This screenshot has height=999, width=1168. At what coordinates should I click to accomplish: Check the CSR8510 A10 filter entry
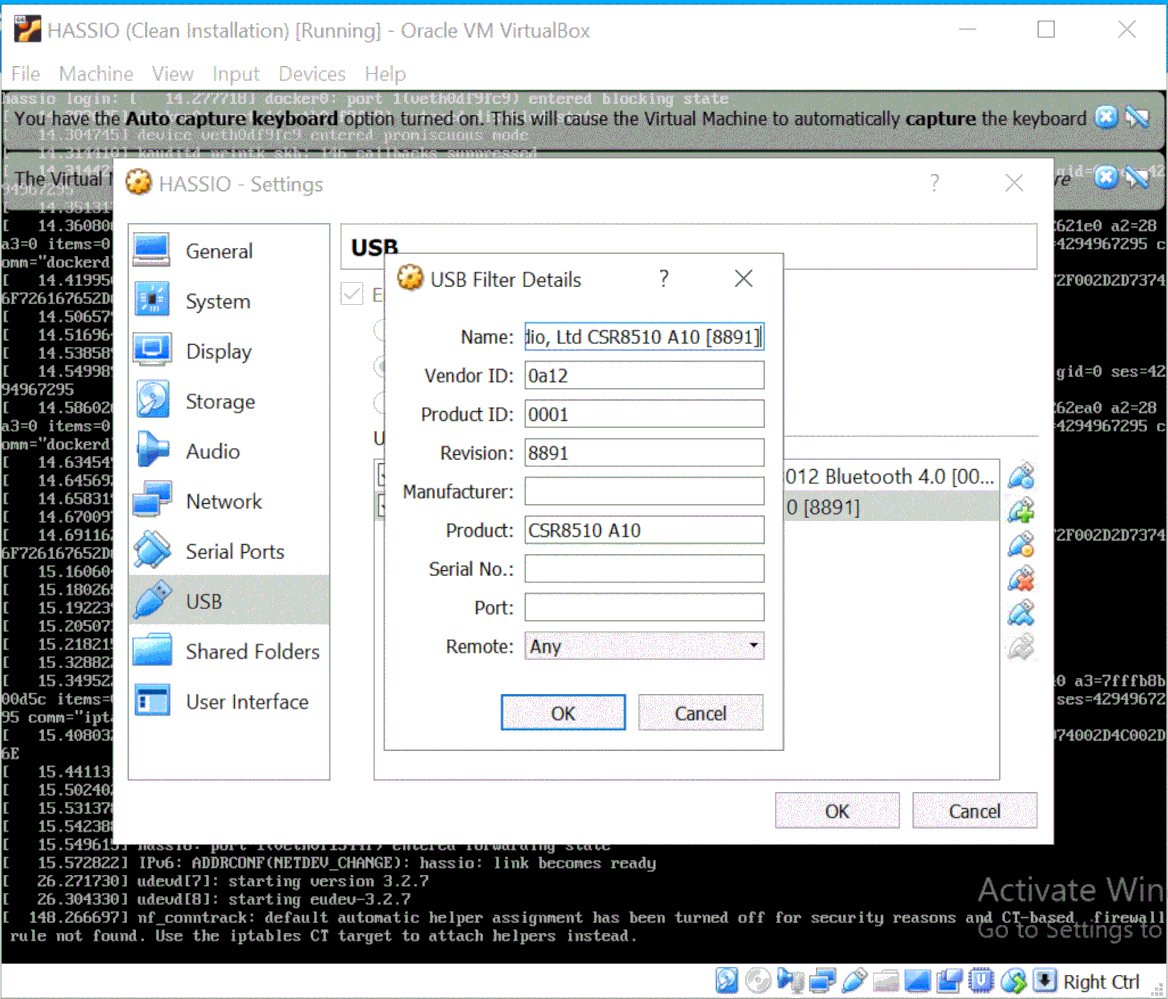pos(382,507)
